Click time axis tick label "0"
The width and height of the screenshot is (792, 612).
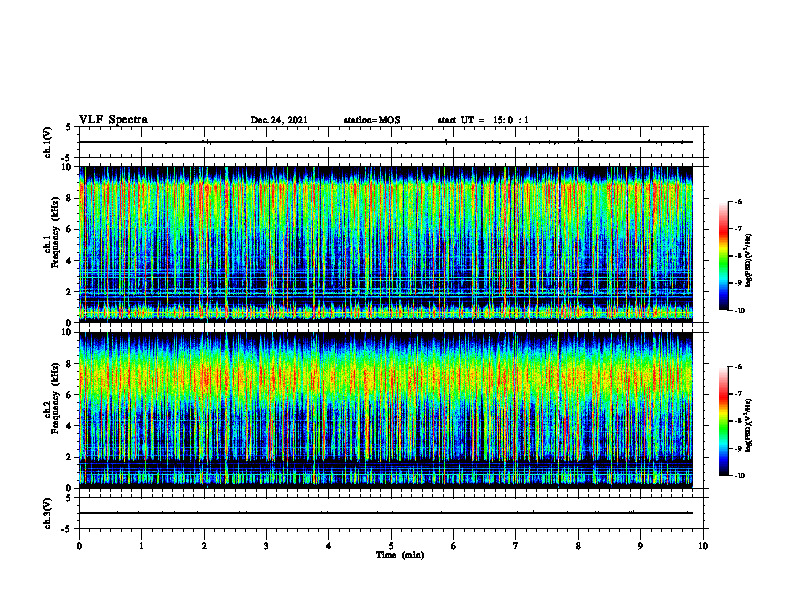(79, 546)
